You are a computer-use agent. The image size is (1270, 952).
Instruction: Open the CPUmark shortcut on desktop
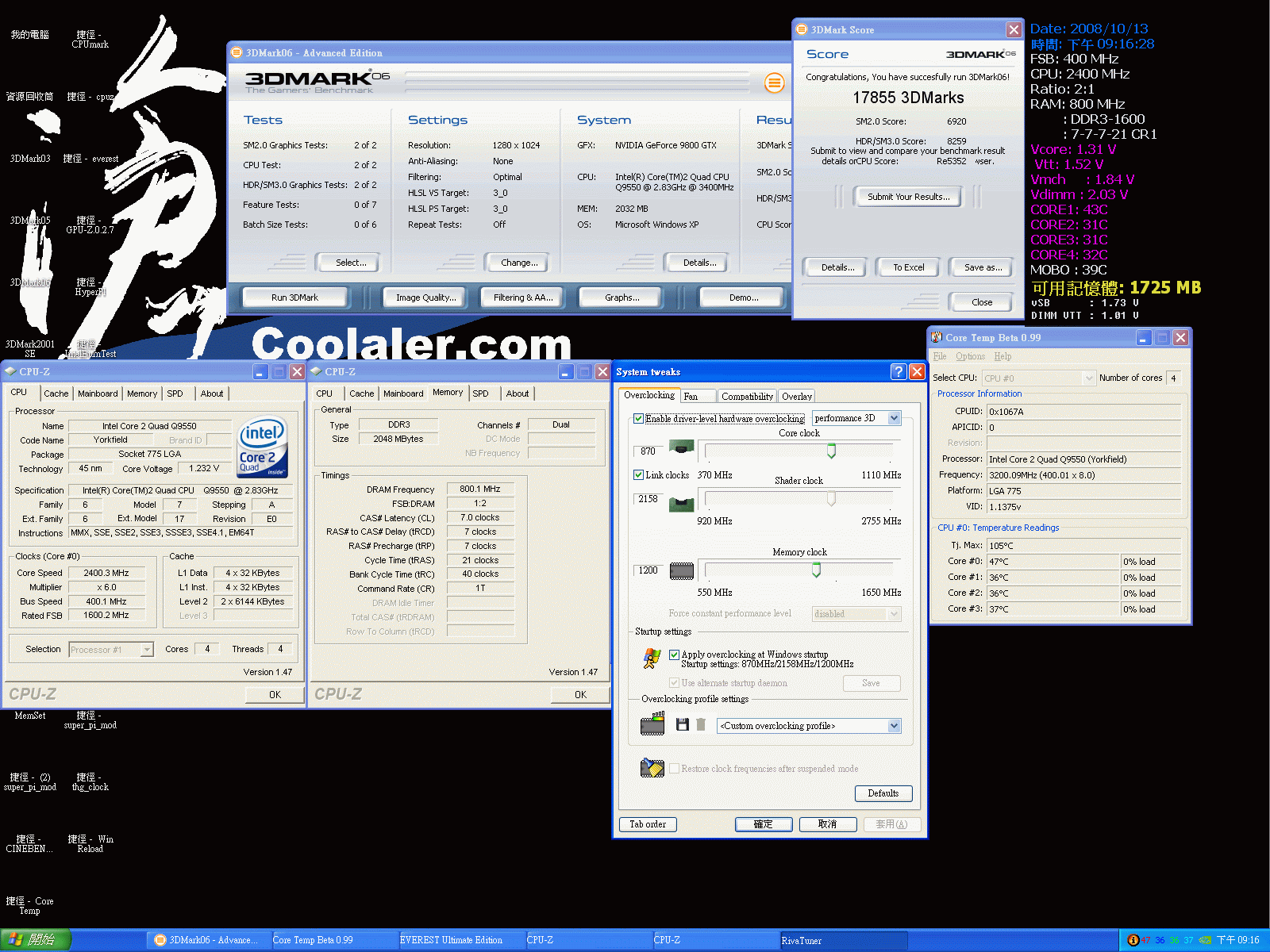[90, 40]
